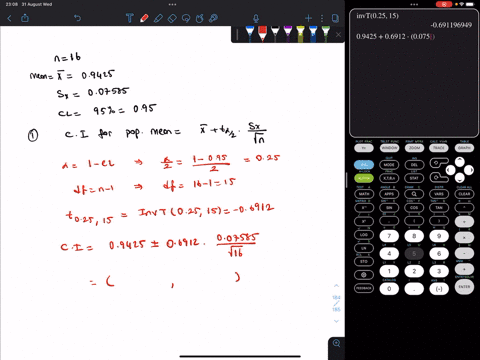Viewport: 480px width, 360px height.
Task: Go to next page using down chevron
Action: pos(336,321)
